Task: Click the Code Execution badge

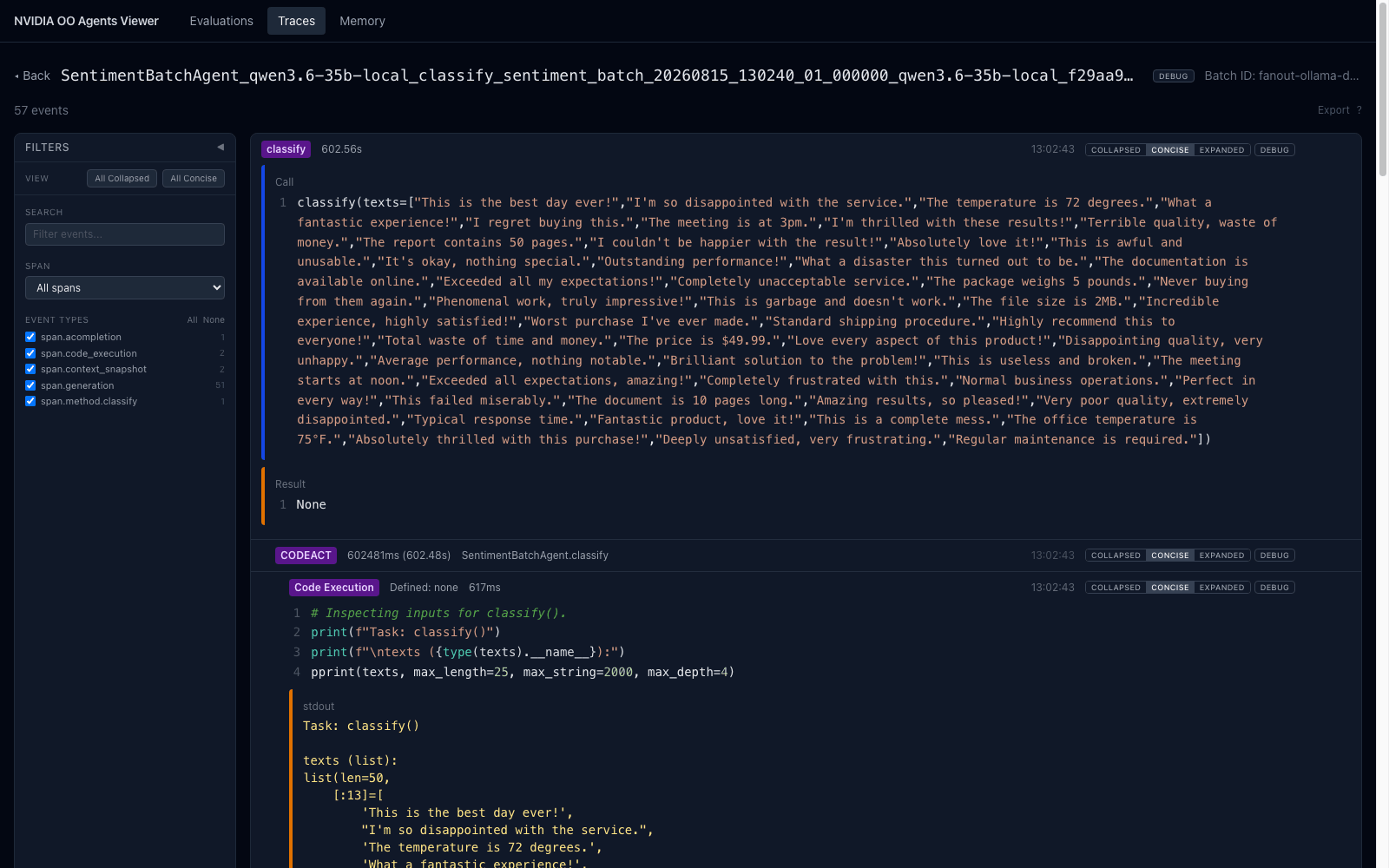Action: pos(334,588)
